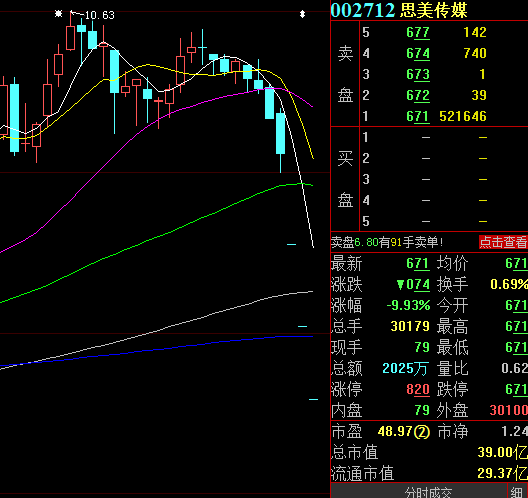Click the circled 2 icon beside 市盈
This screenshot has width=528, height=498.
point(422,432)
